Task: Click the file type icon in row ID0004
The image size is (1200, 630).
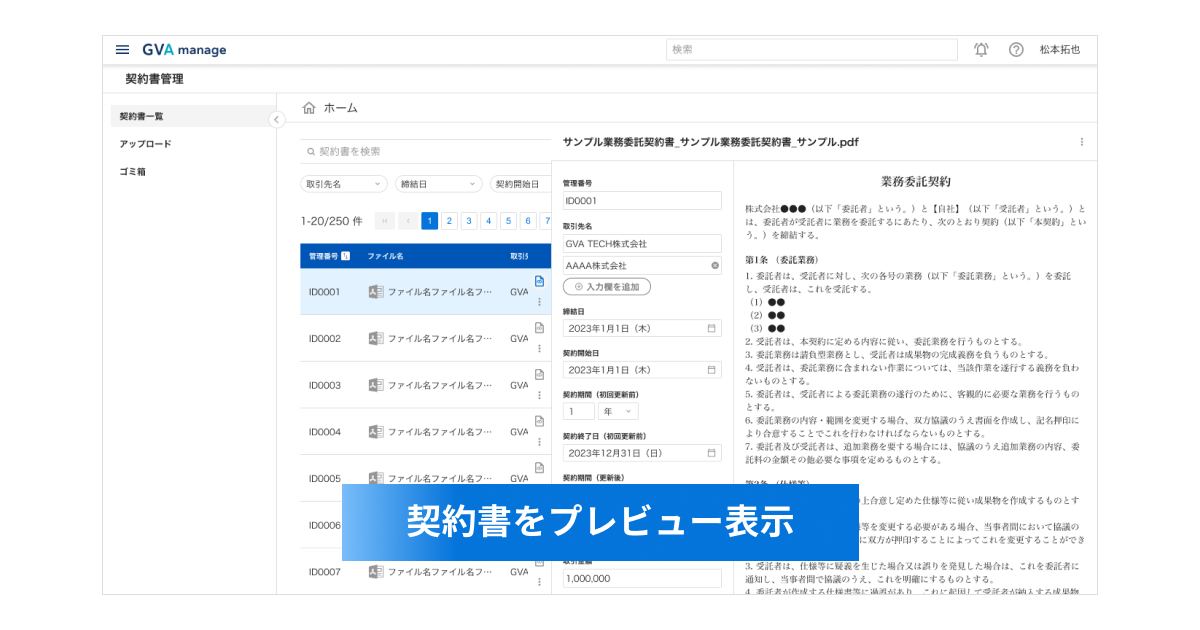Action: (x=376, y=432)
